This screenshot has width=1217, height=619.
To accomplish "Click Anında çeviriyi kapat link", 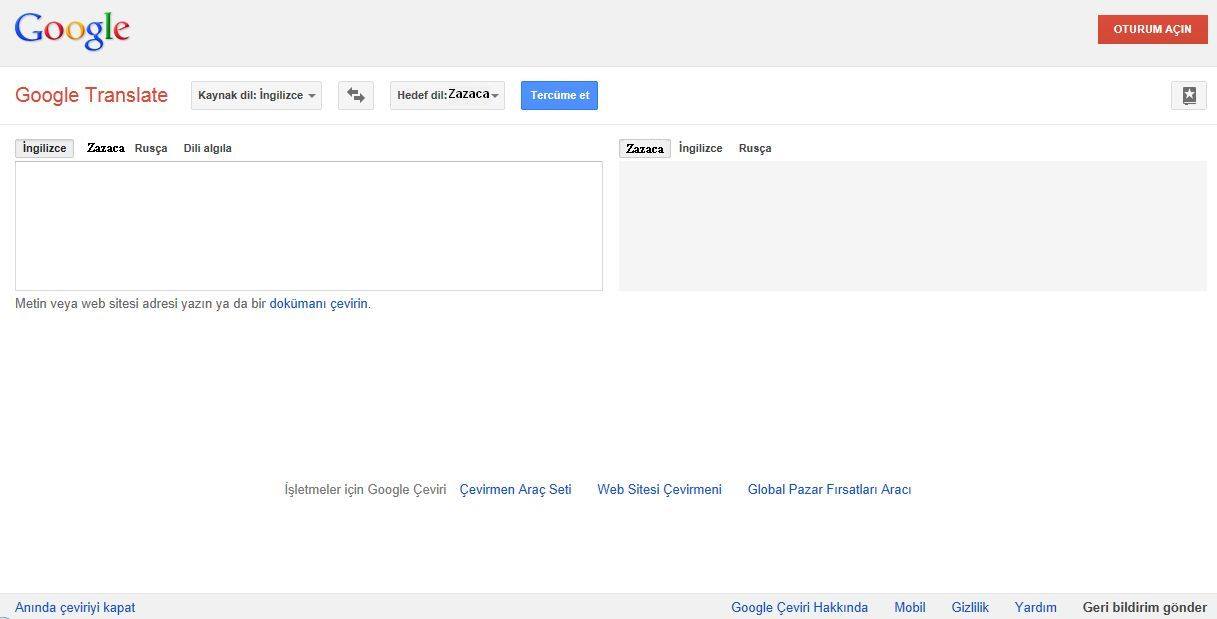I will pos(75,608).
